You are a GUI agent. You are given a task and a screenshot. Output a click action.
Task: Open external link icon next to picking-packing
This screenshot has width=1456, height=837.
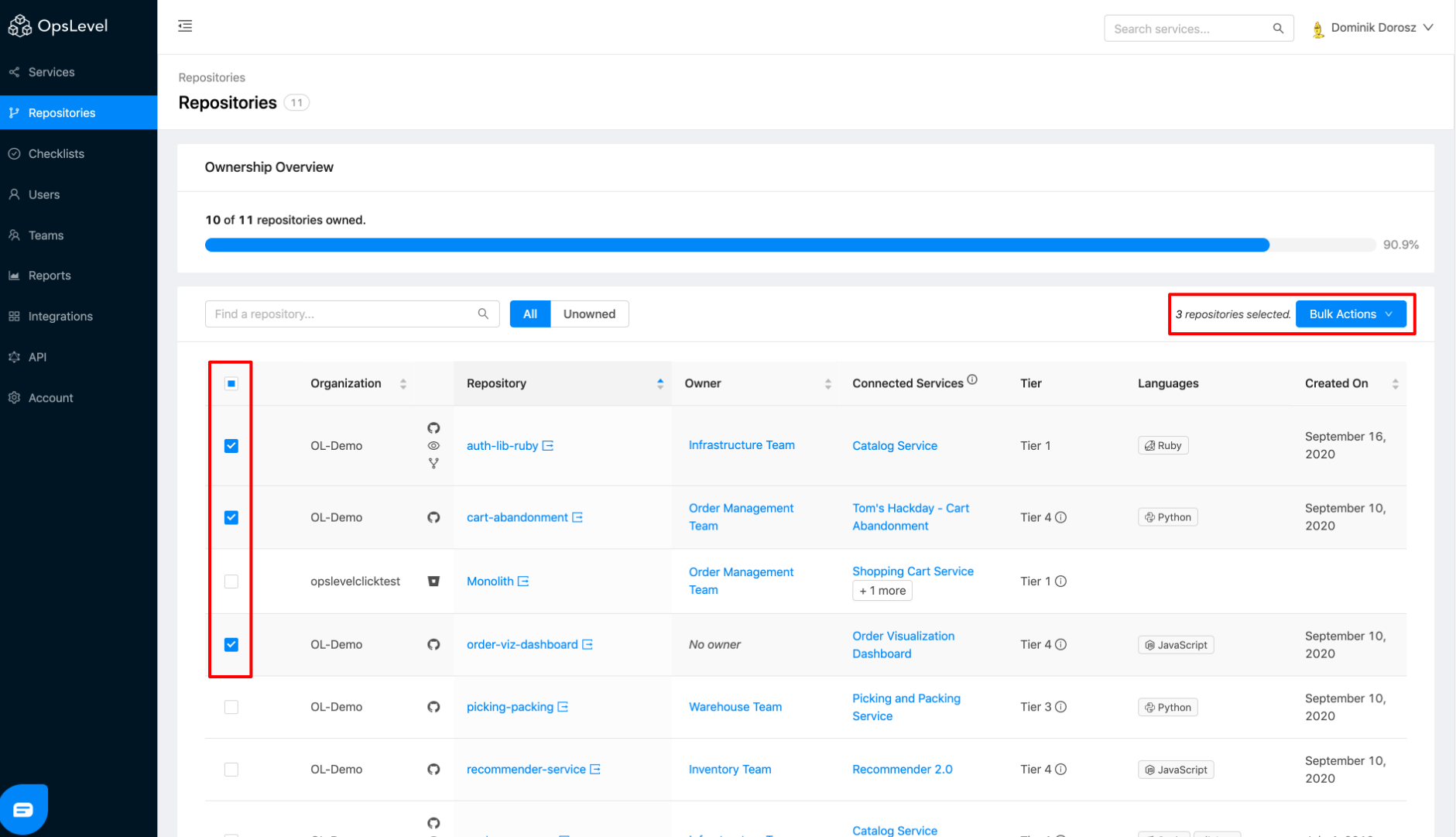tap(563, 707)
